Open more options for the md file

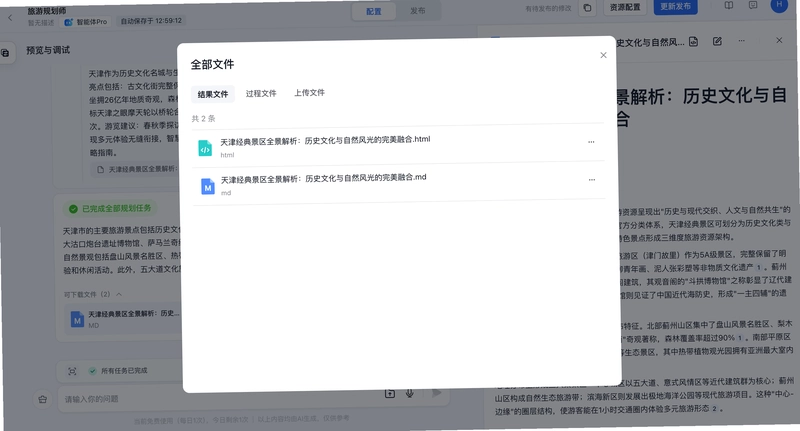[x=592, y=180]
